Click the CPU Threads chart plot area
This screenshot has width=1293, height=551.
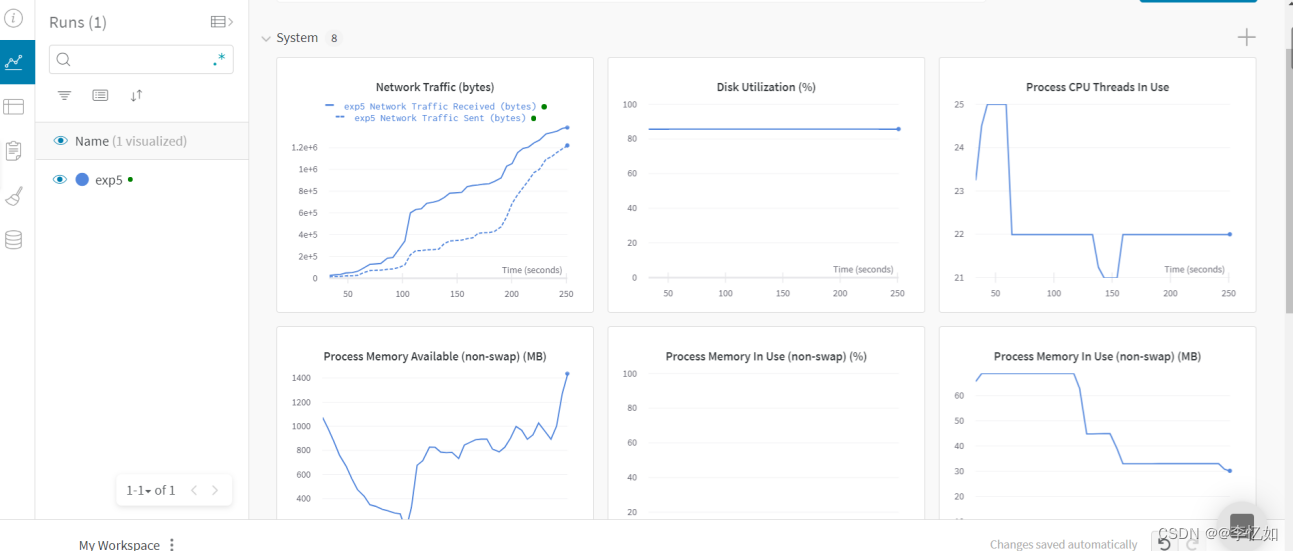click(1103, 190)
